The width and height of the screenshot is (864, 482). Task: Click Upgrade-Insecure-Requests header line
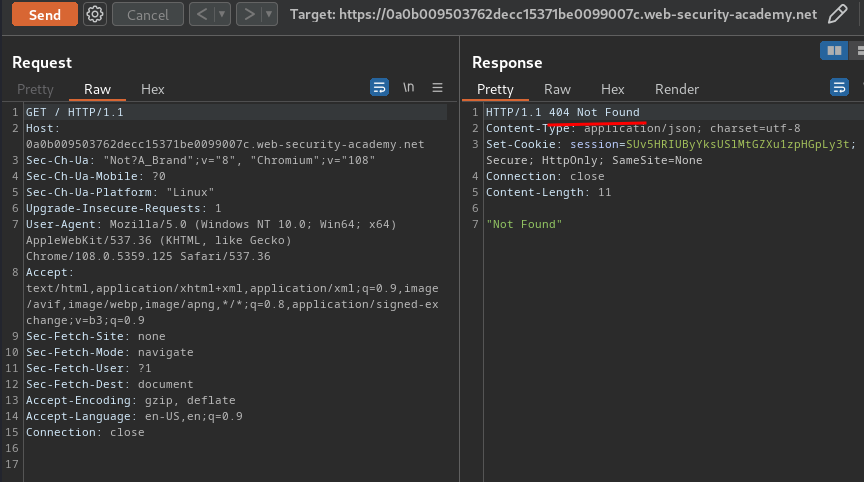(x=123, y=208)
